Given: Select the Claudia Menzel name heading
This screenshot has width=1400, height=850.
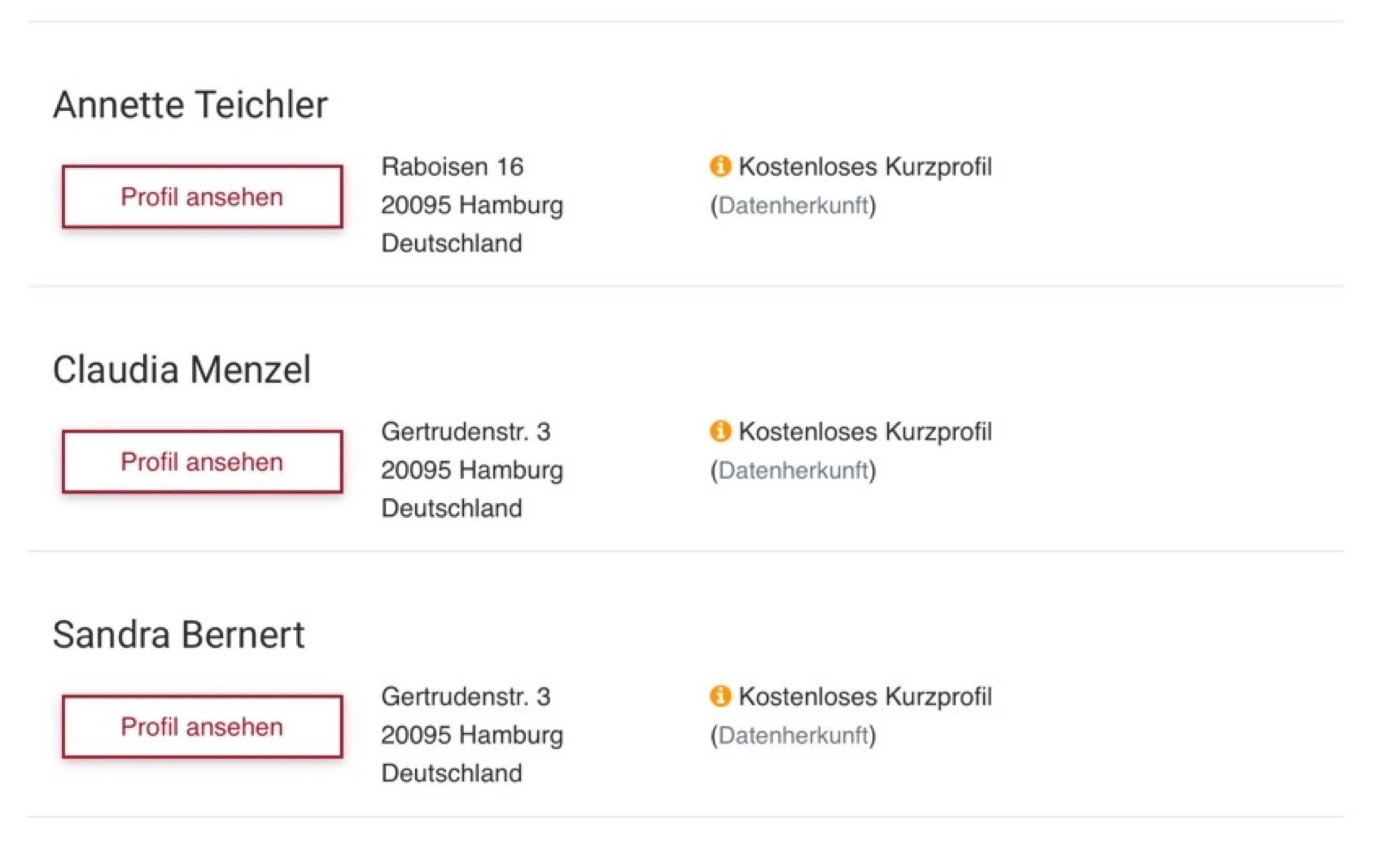Looking at the screenshot, I should [x=182, y=370].
